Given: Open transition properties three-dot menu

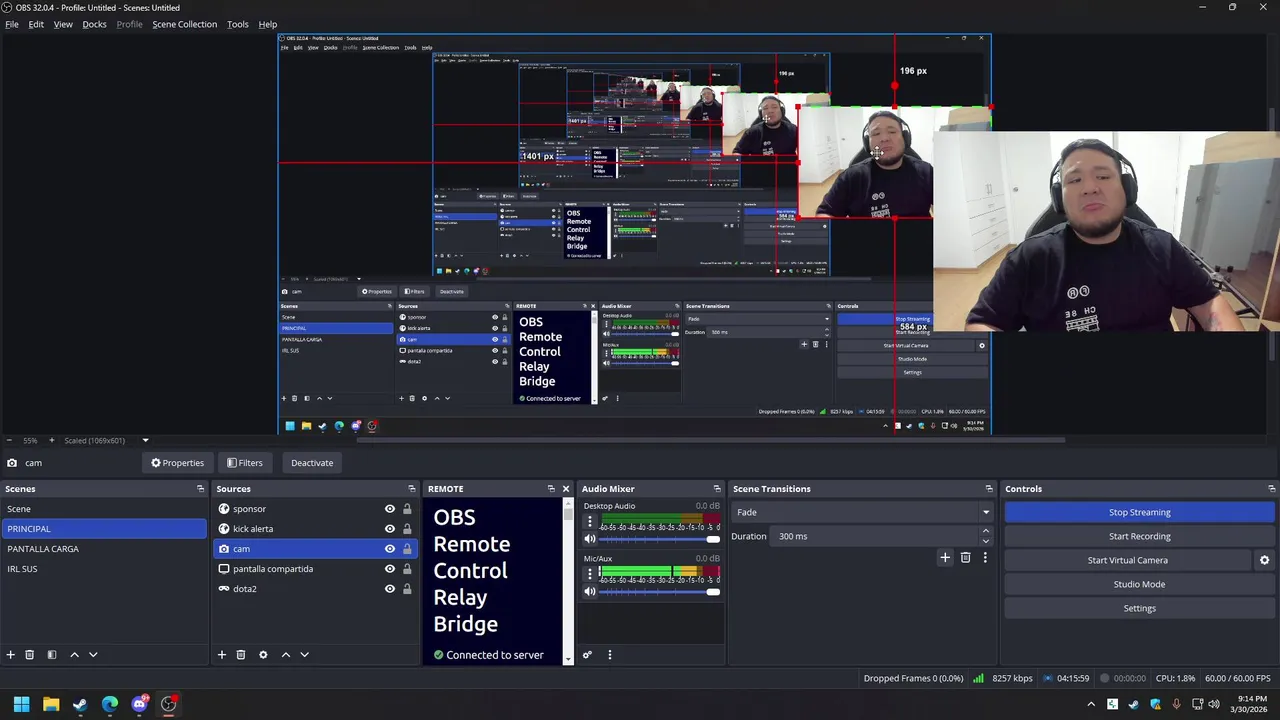Looking at the screenshot, I should coord(985,557).
